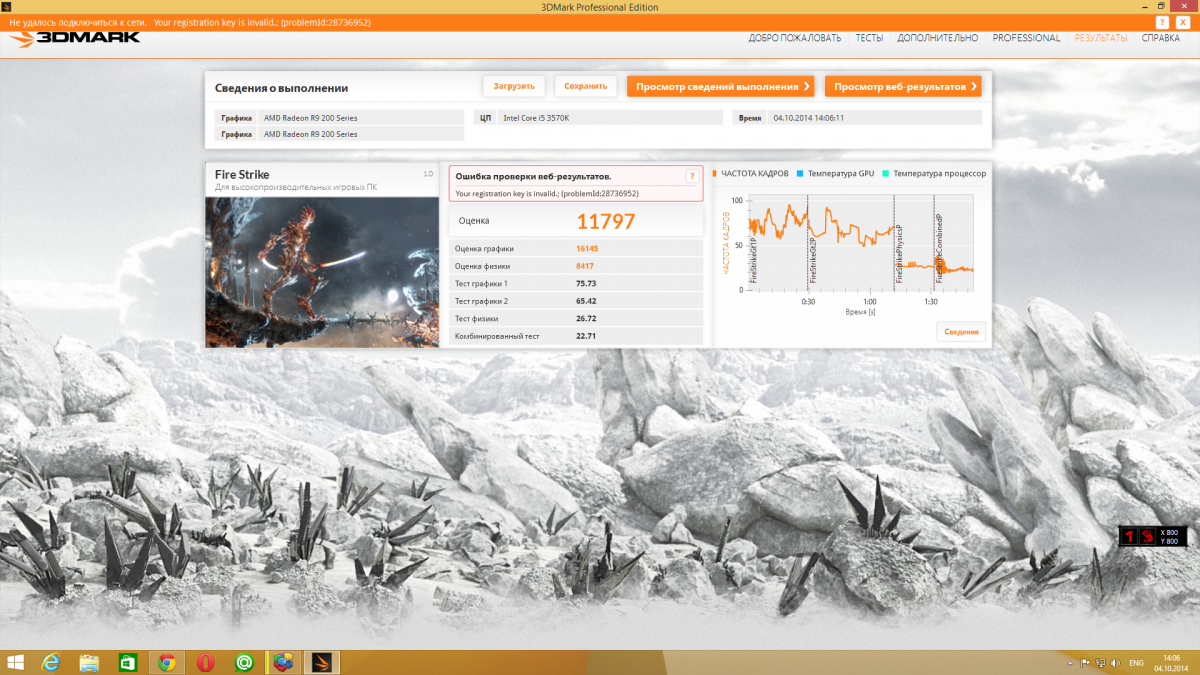This screenshot has height=675, width=1200.
Task: Toggle the Температура GPU legend entry
Action: coord(836,173)
